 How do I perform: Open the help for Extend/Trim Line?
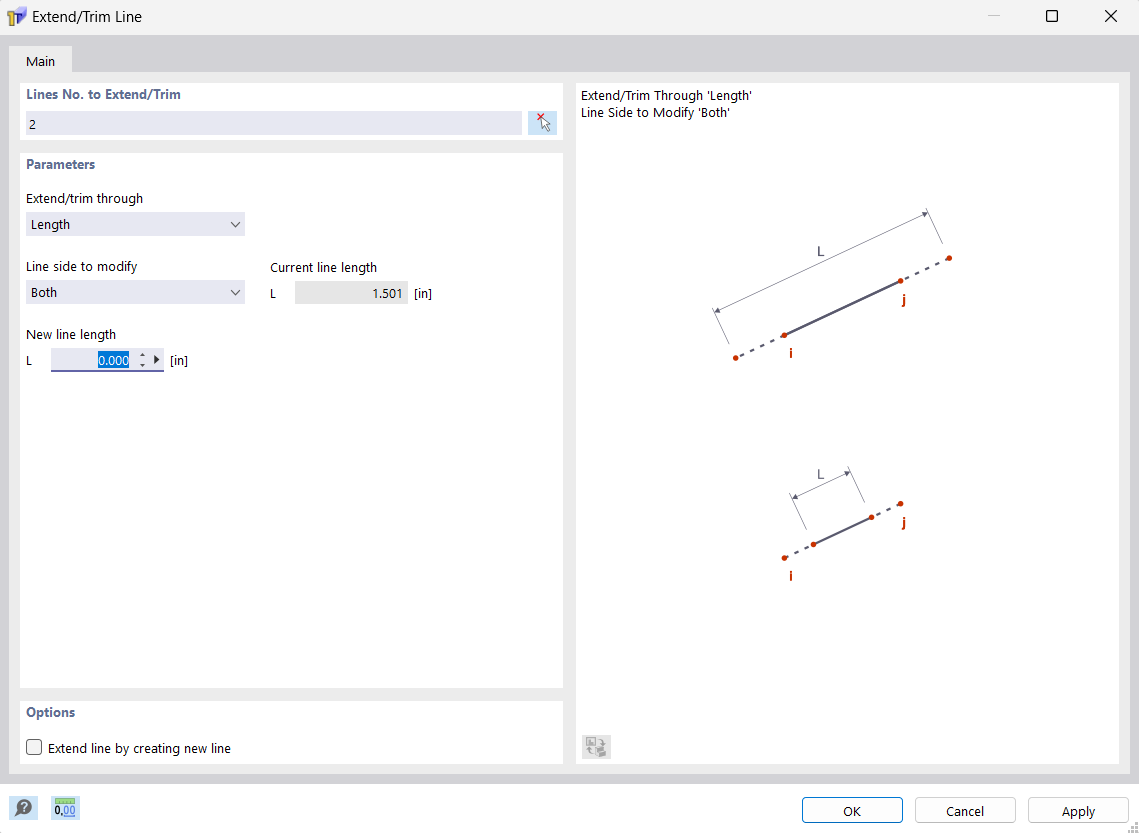[23, 807]
